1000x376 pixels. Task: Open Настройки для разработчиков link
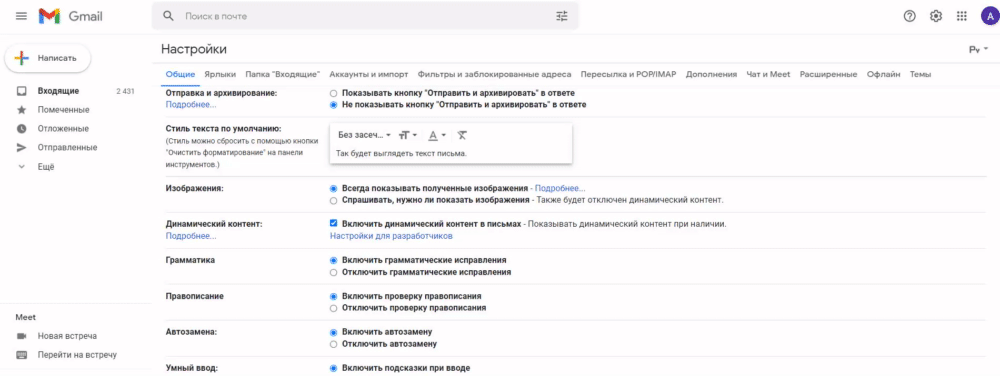[x=391, y=236]
